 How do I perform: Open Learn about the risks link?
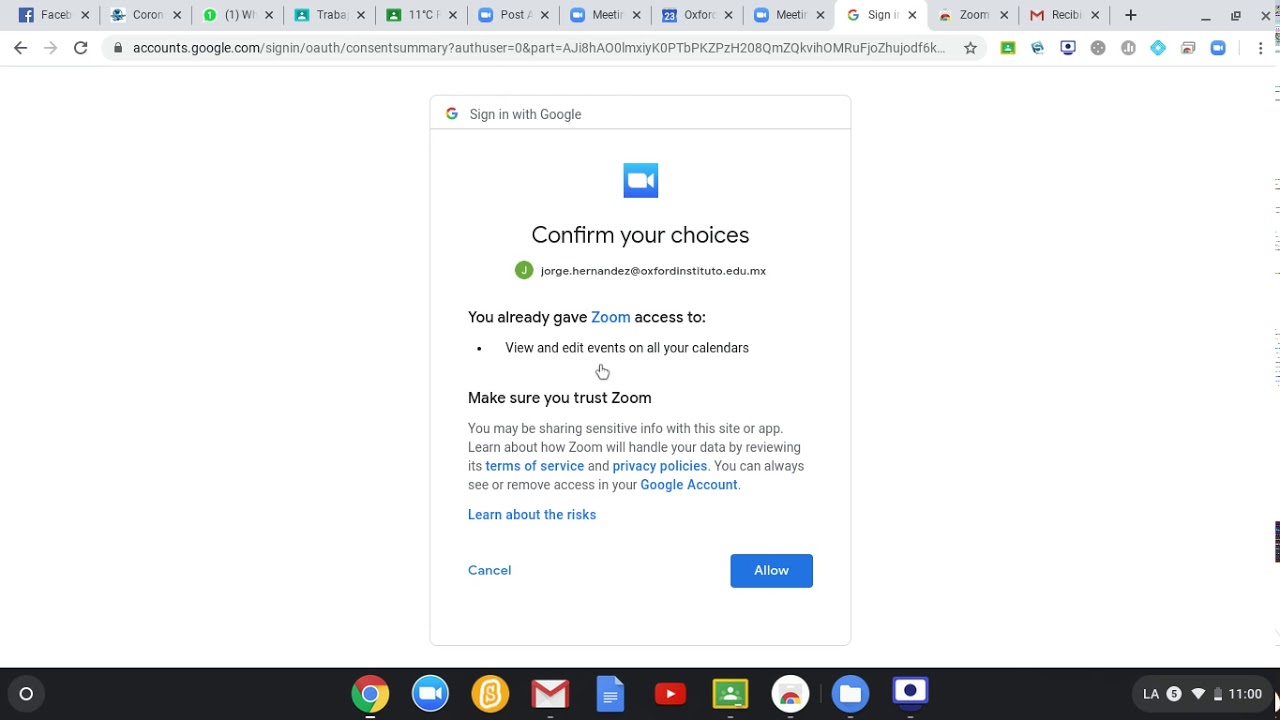point(532,514)
